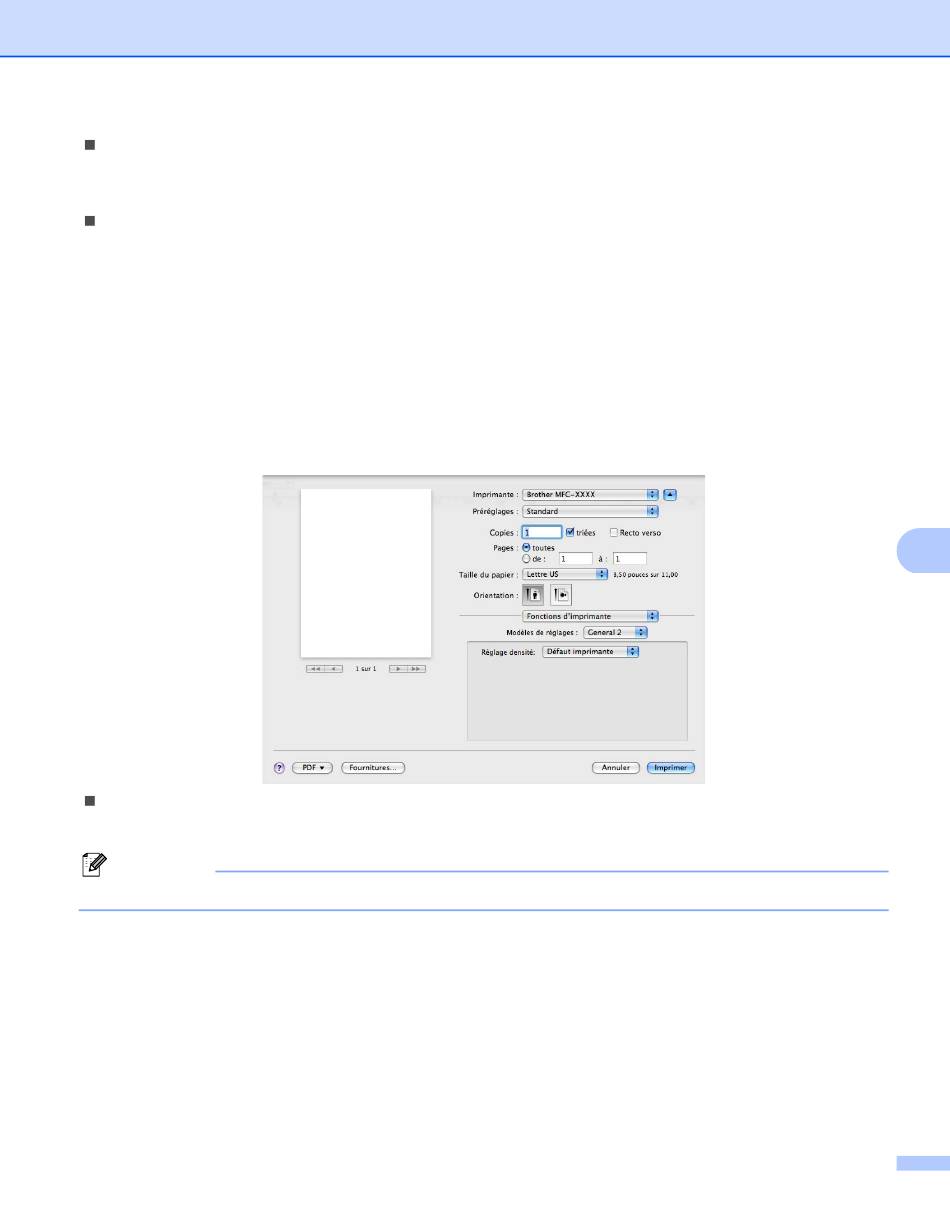
Task: Go to previous preview page
Action: (333, 668)
